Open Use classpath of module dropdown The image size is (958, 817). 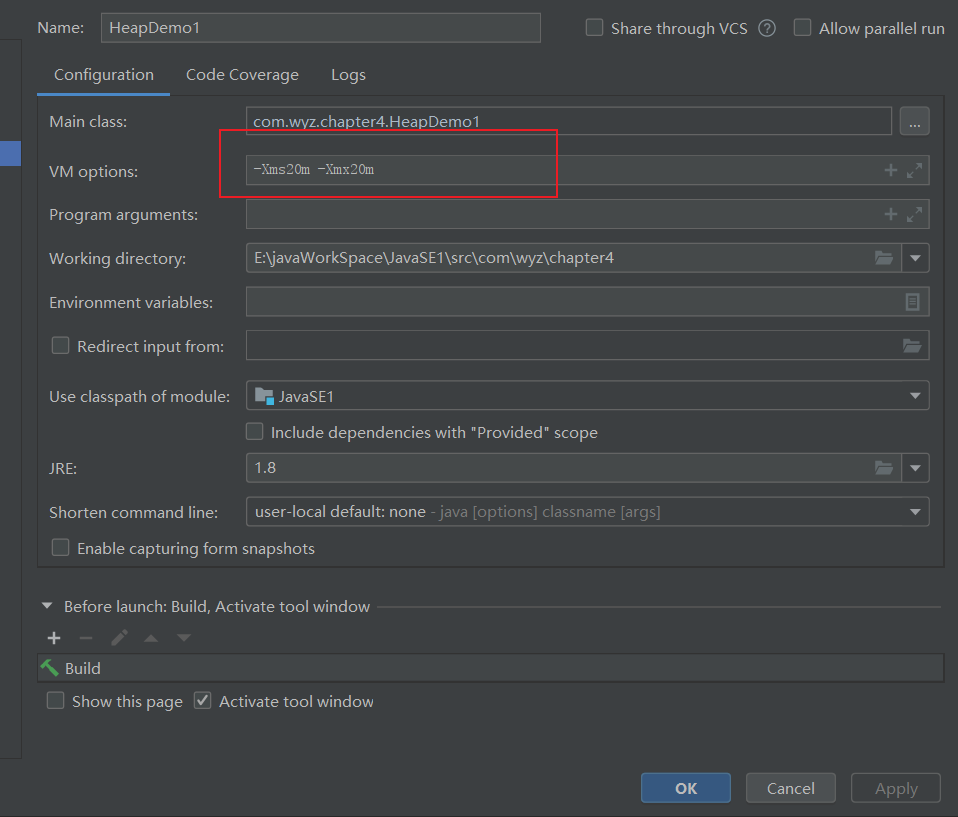click(x=914, y=396)
